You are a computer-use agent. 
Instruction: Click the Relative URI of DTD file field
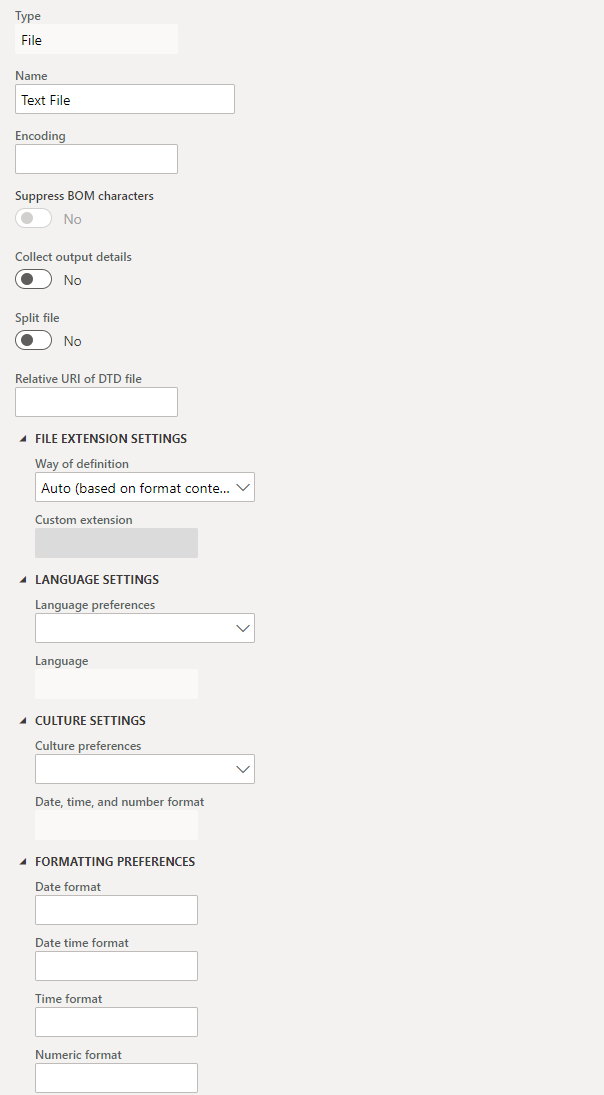(96, 401)
